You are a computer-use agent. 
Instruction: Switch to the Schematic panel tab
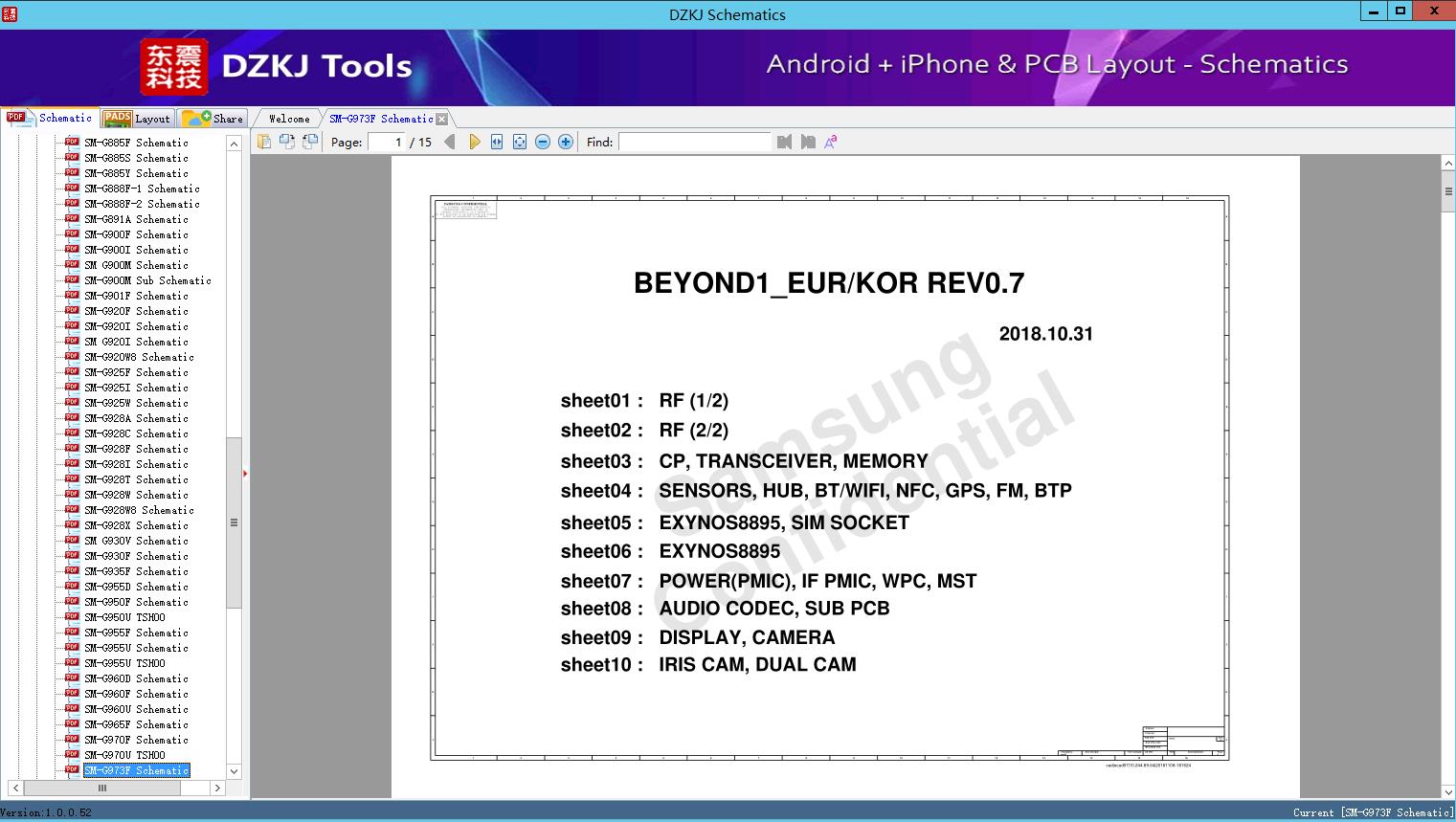50,118
